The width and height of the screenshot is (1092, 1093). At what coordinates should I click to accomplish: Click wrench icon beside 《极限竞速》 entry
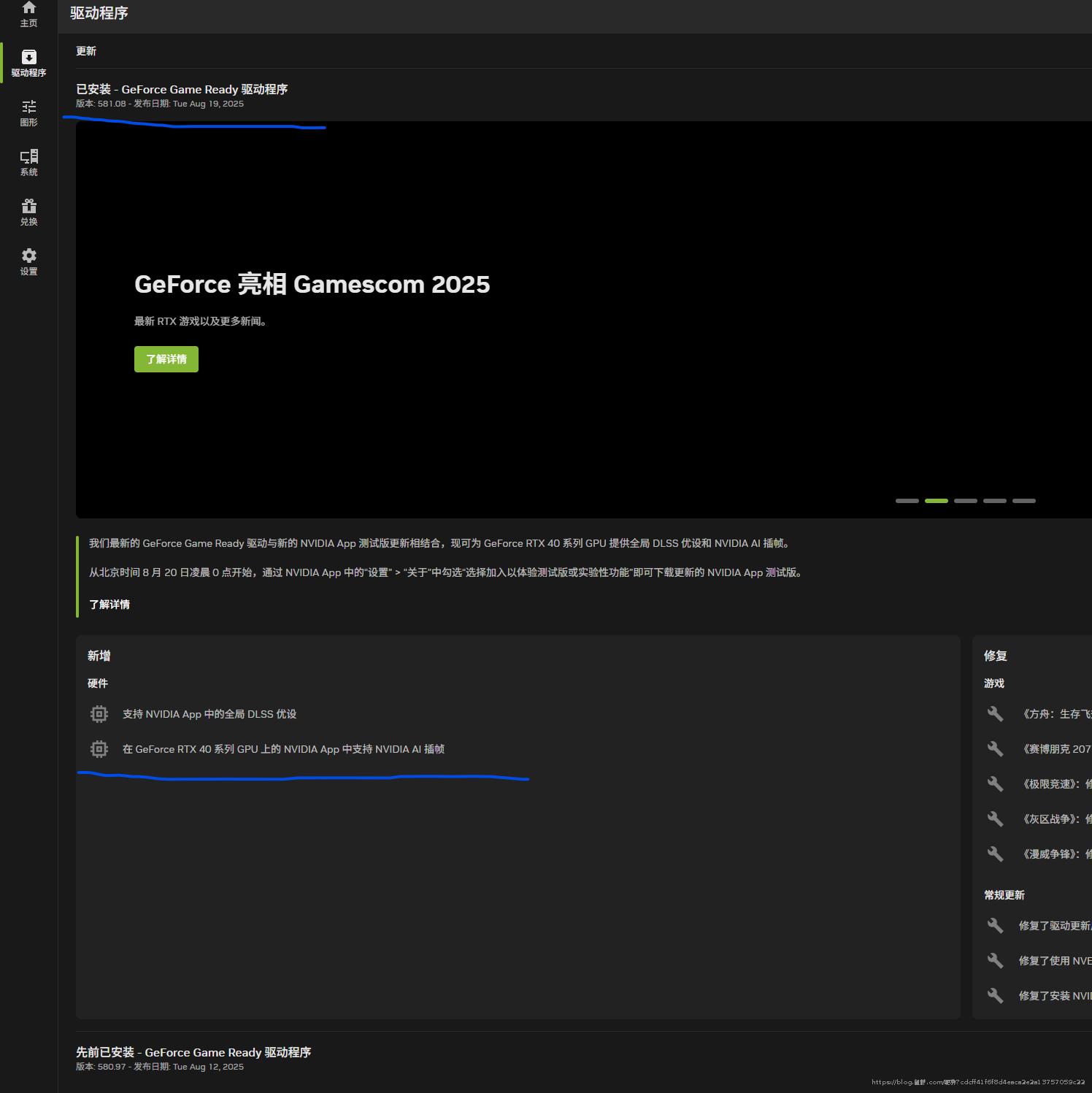click(995, 784)
